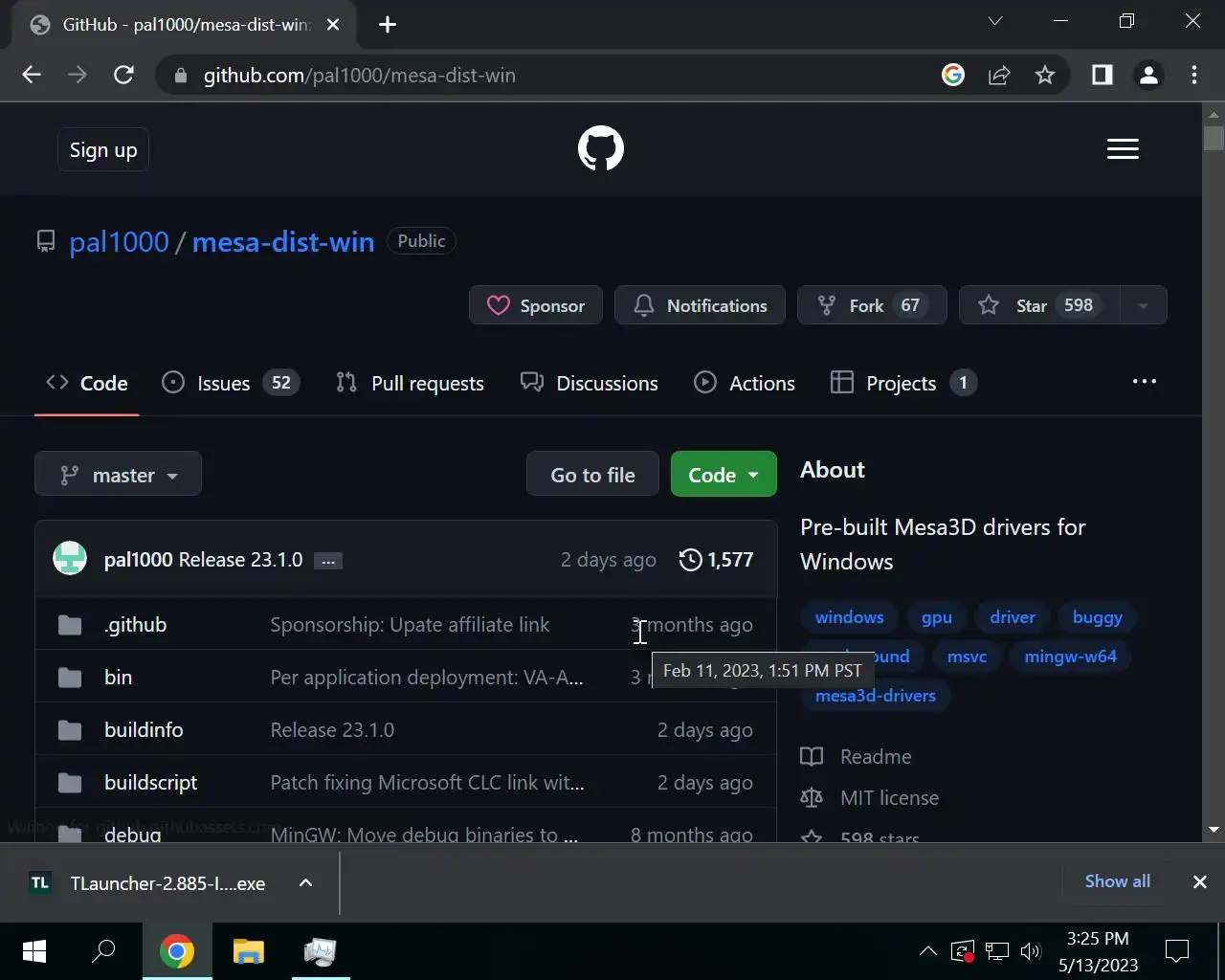Open the Projects tab

(x=902, y=383)
